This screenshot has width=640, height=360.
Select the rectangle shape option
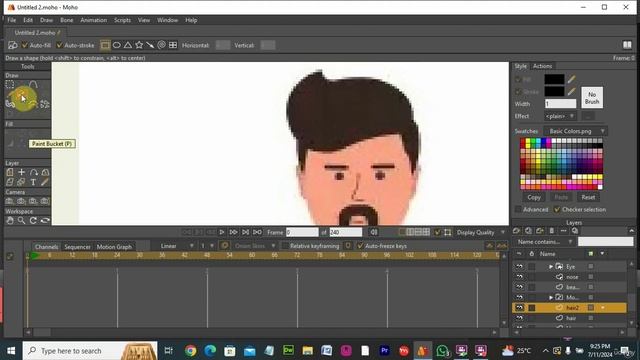[105, 45]
